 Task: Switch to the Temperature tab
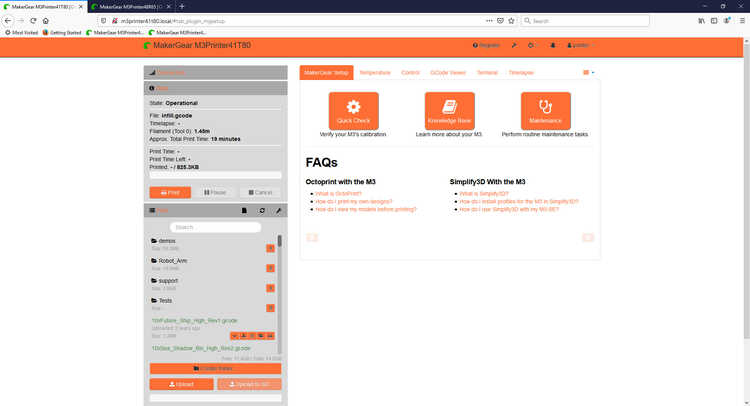pos(375,73)
